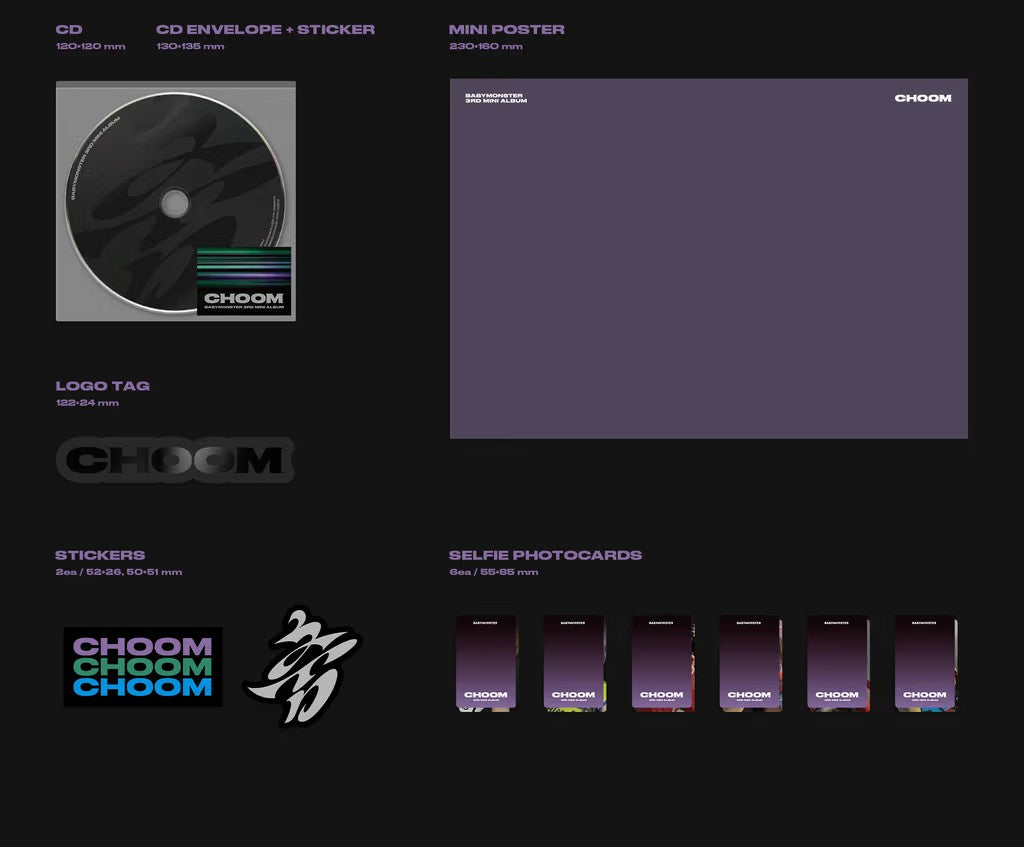Image resolution: width=1024 pixels, height=847 pixels.
Task: Click the "6ea / 55•85 mm" text
Action: 494,572
